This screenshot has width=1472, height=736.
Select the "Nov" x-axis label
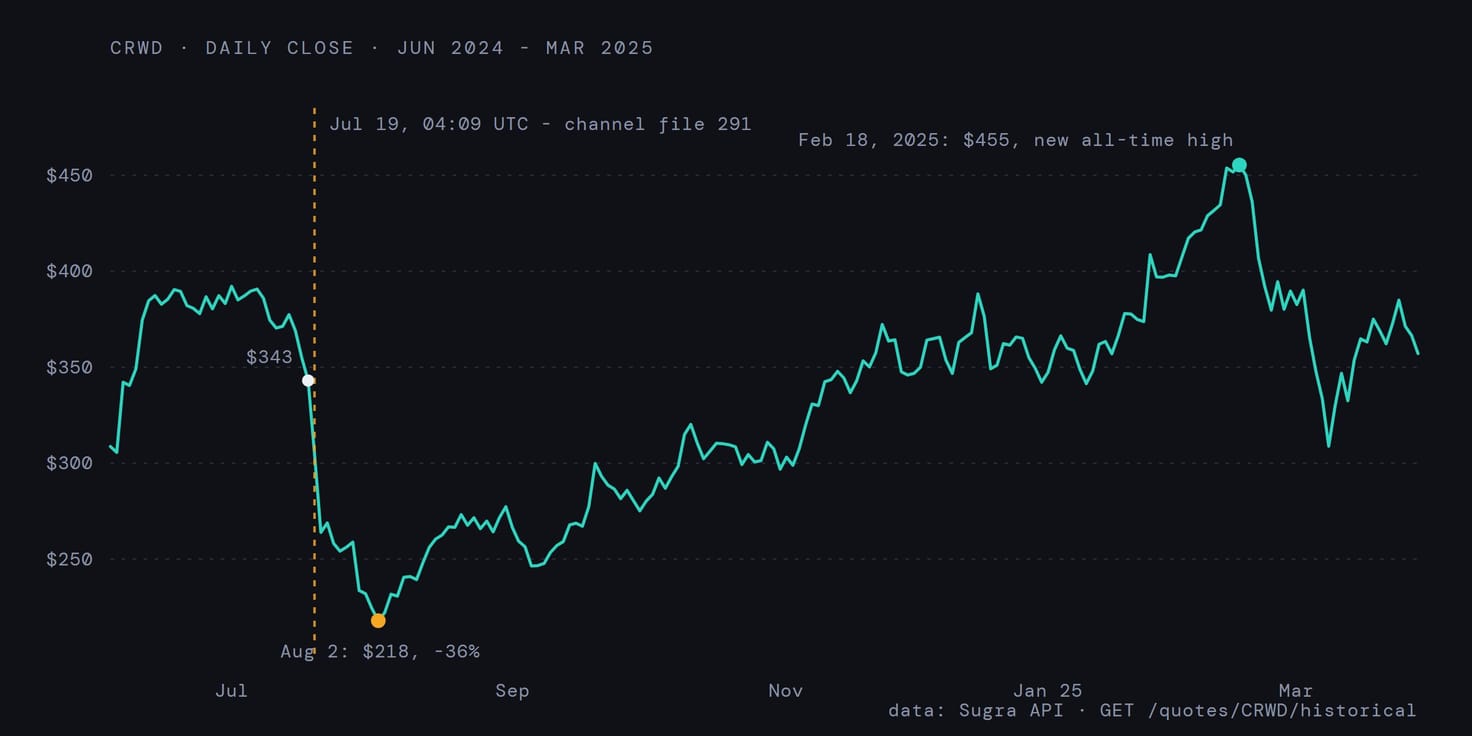point(786,691)
